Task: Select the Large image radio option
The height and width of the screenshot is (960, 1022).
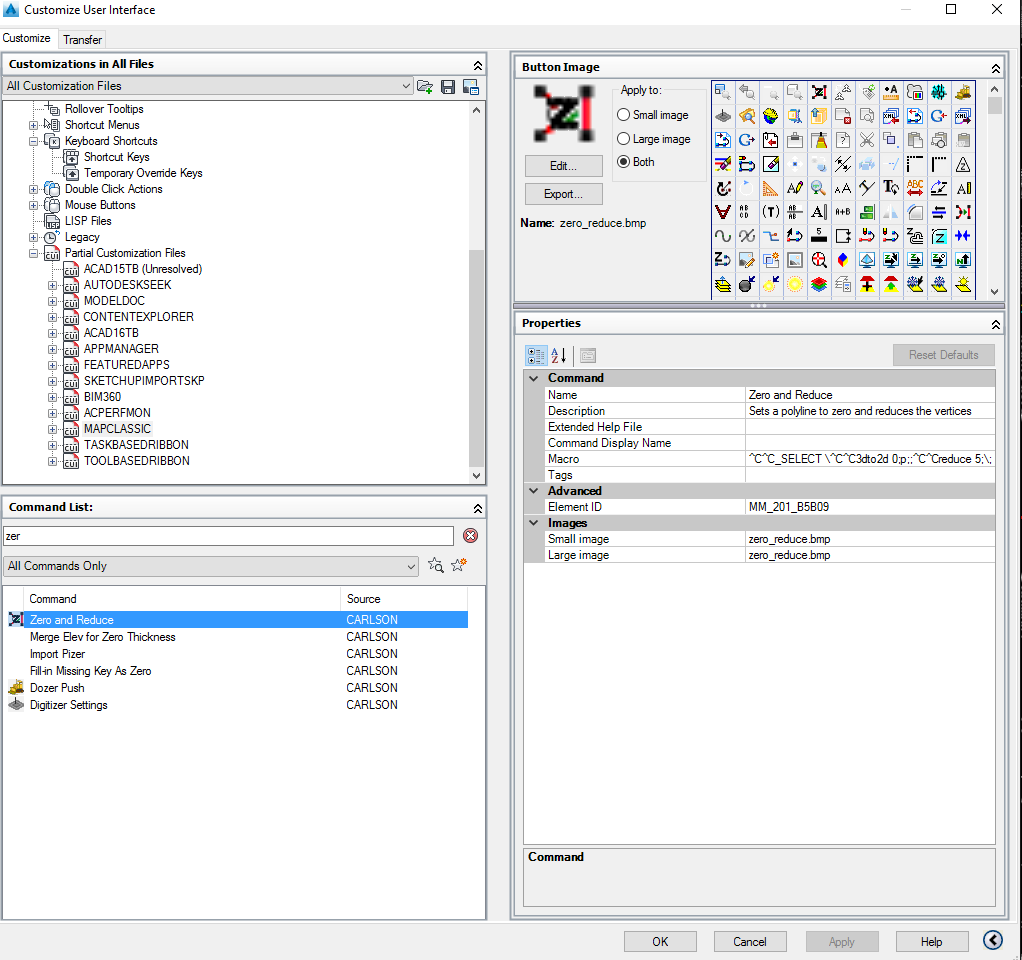Action: click(x=623, y=138)
